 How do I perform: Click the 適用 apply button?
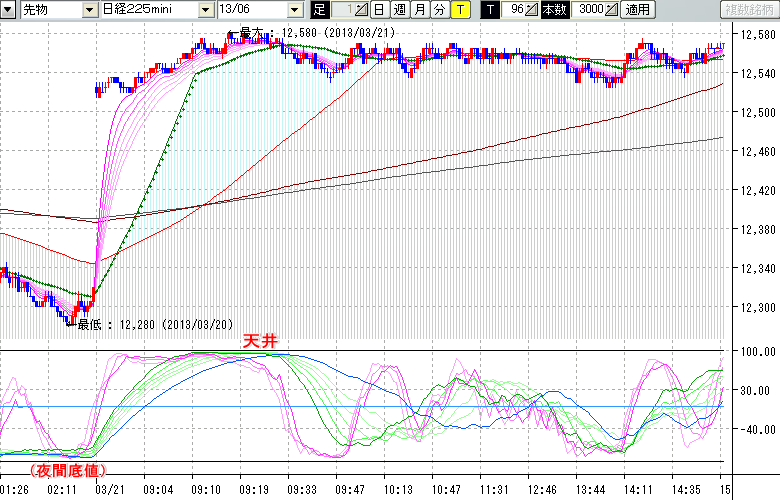coord(637,10)
